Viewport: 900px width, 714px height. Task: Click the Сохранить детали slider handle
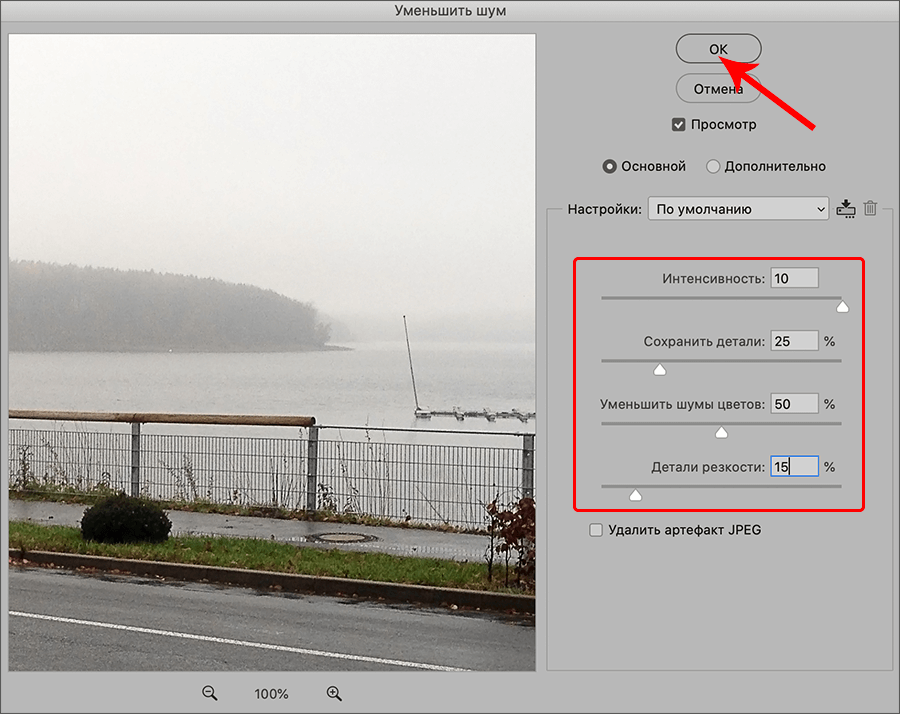pyautogui.click(x=659, y=370)
